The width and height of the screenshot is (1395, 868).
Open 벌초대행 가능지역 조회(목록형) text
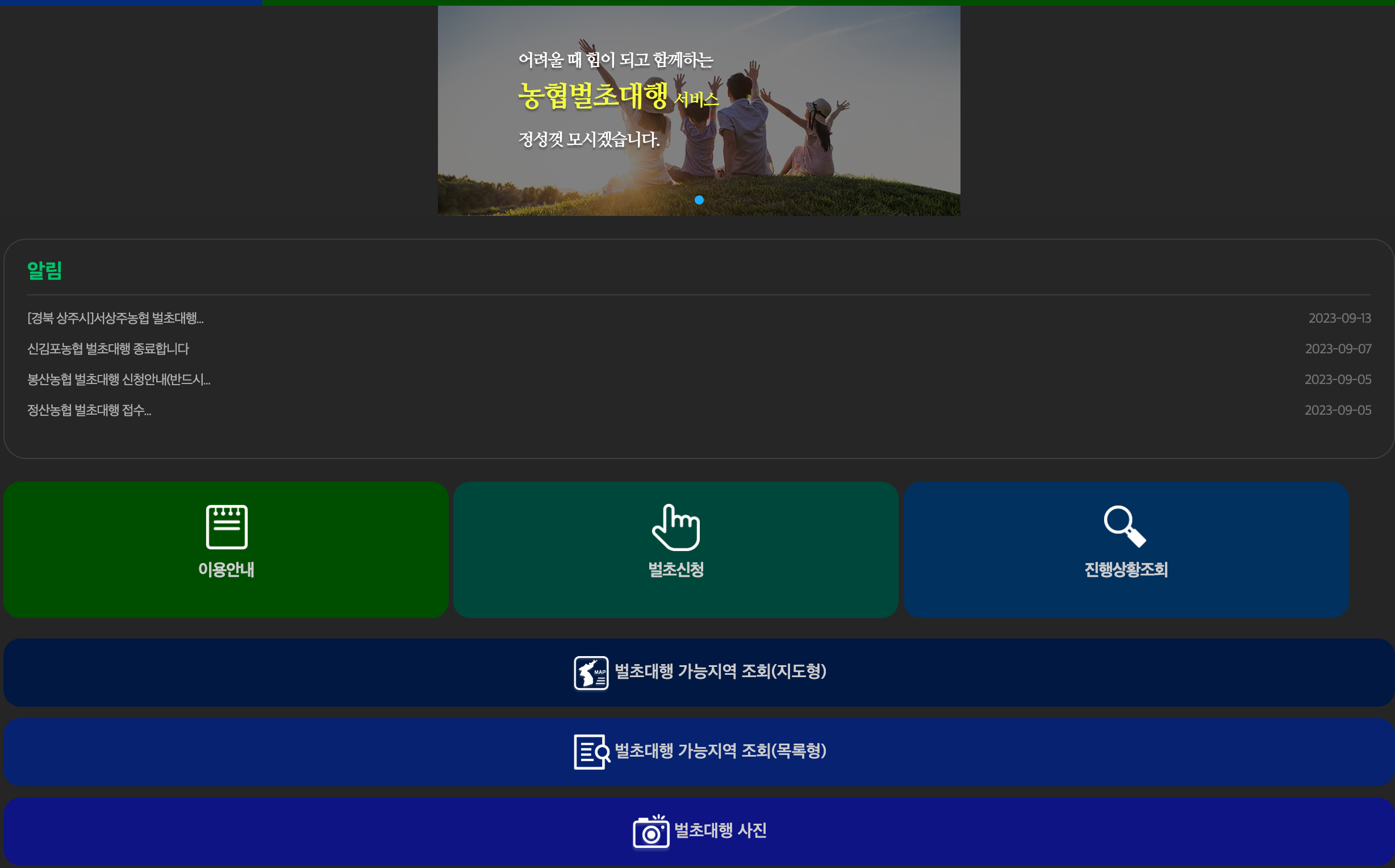(720, 750)
